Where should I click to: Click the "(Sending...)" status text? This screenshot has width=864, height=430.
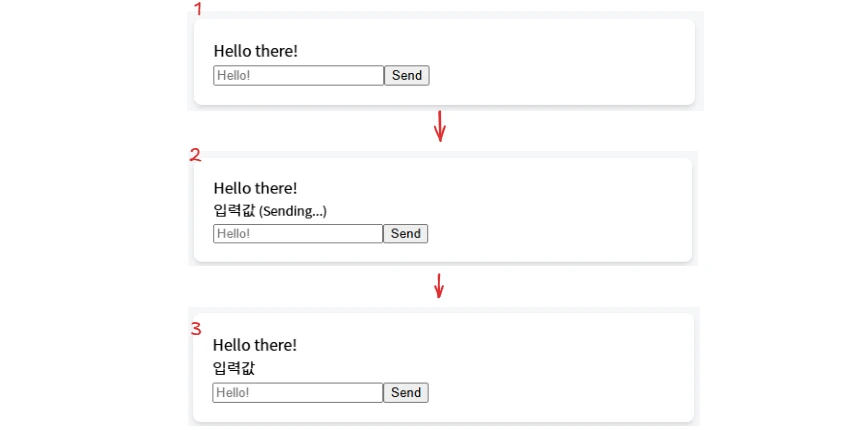point(293,212)
